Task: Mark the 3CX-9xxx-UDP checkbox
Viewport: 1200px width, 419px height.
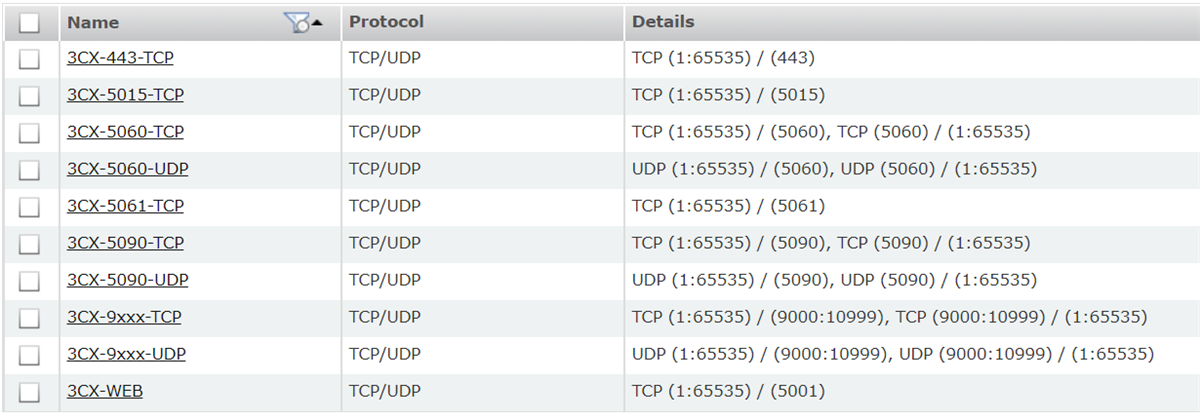Action: (29, 355)
